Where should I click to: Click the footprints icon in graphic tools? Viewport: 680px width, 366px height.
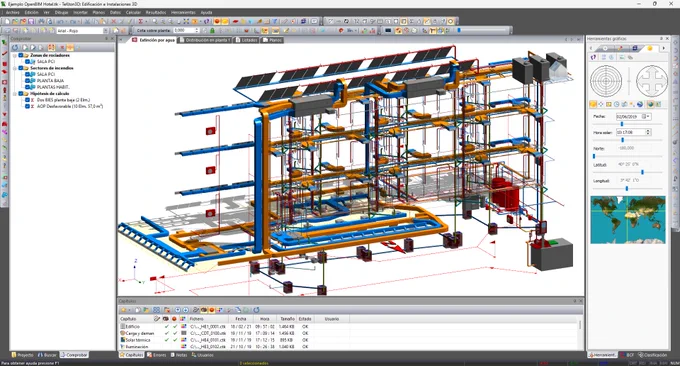594,57
